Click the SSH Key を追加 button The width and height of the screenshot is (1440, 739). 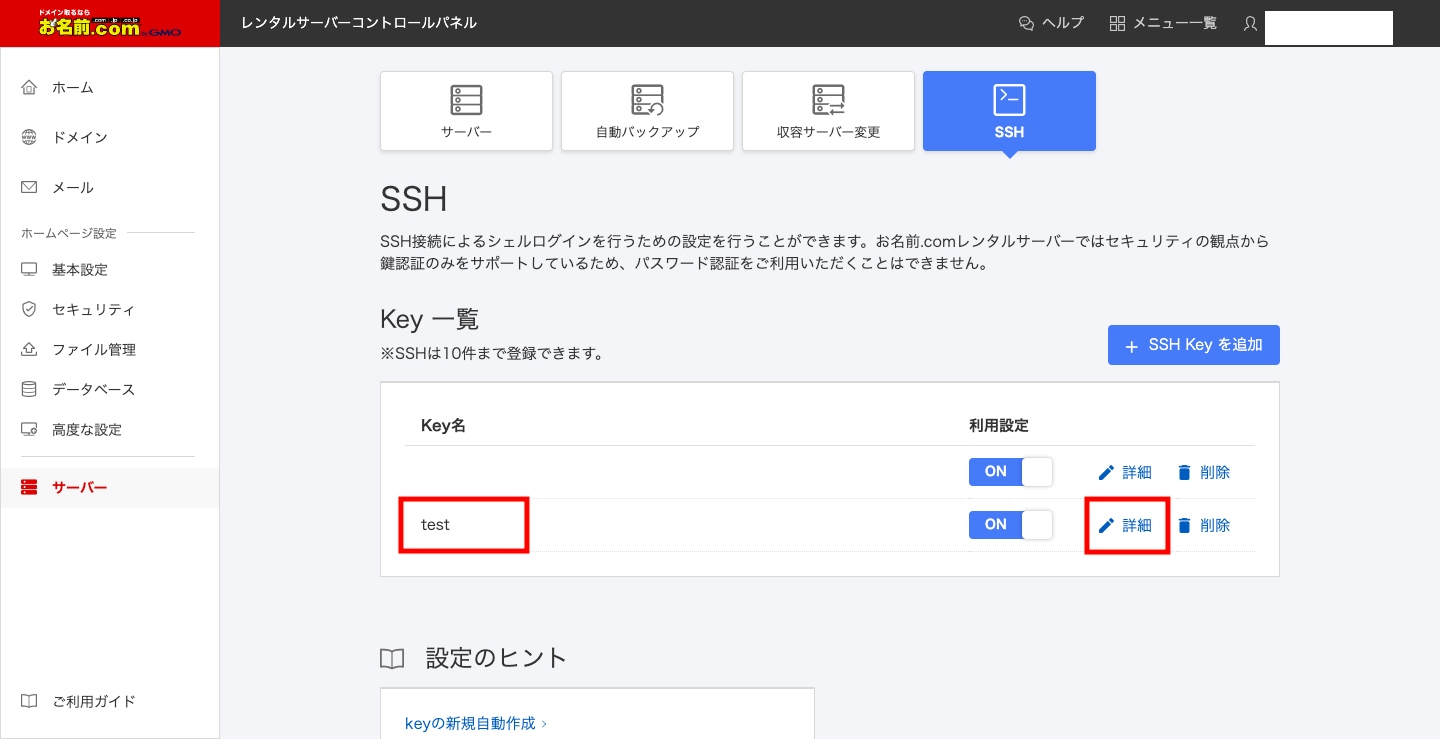click(x=1193, y=345)
